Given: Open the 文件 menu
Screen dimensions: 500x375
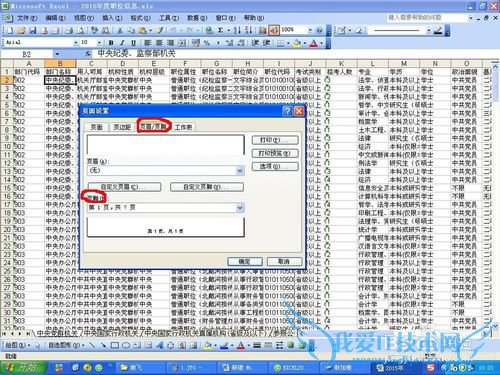Looking at the screenshot, I should tap(27, 18).
